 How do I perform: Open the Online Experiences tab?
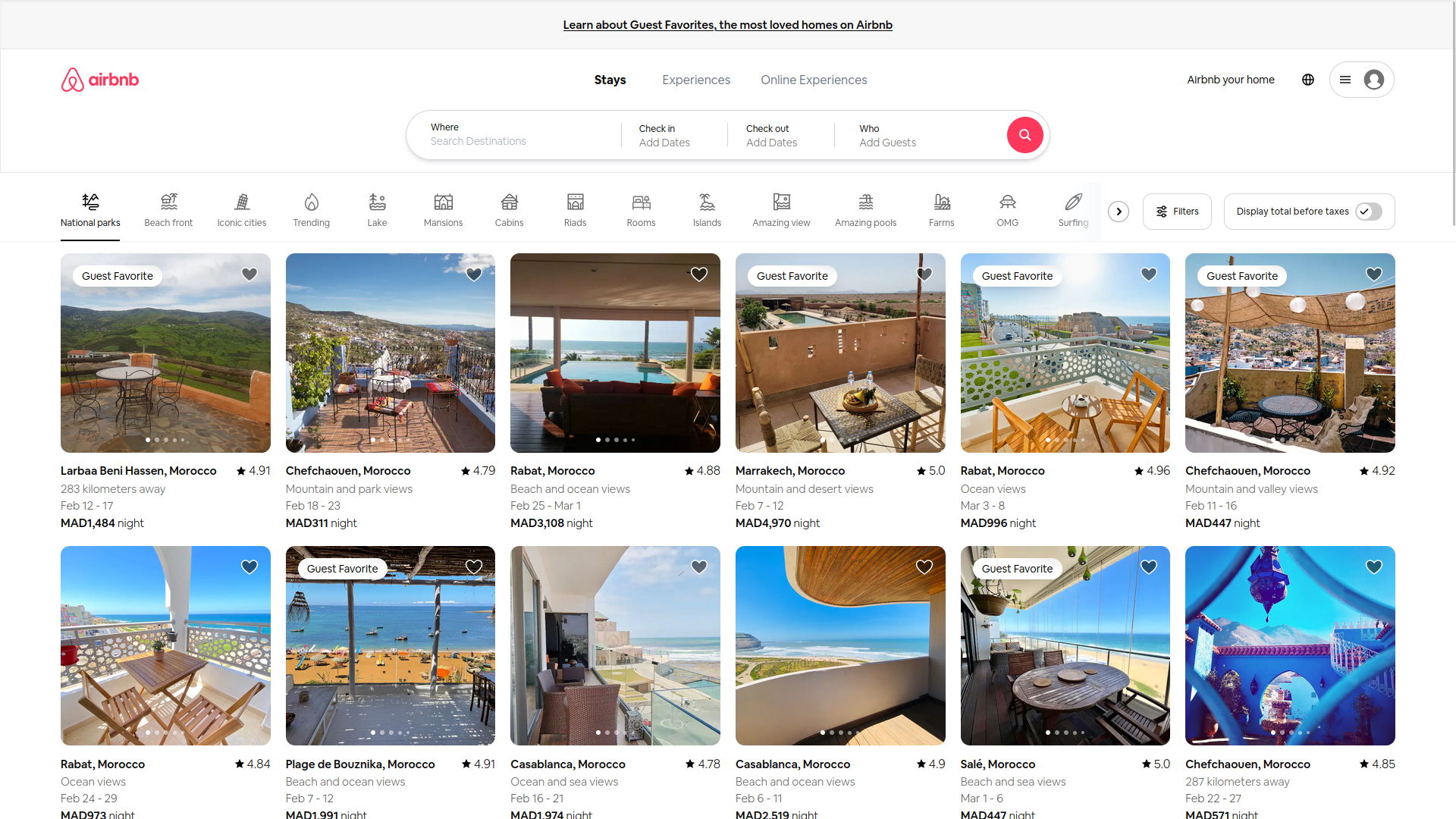click(x=814, y=80)
